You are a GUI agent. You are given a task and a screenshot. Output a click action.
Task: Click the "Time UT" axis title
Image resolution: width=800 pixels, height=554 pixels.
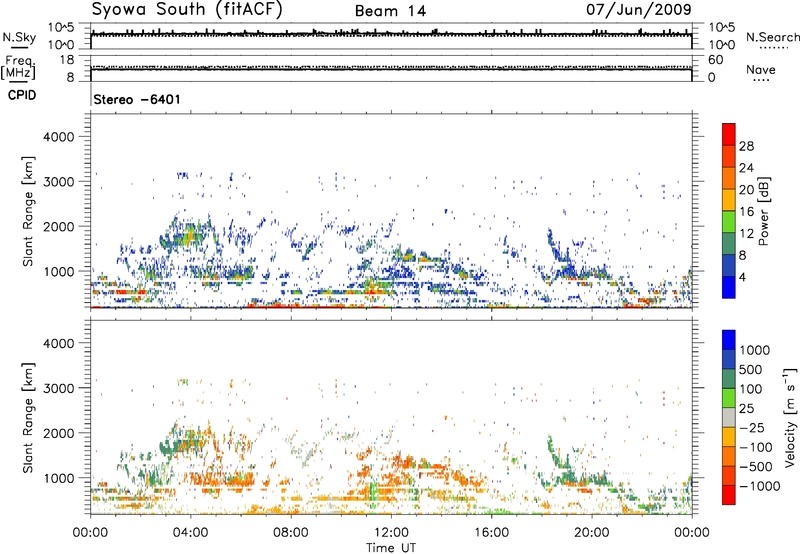pyautogui.click(x=391, y=548)
